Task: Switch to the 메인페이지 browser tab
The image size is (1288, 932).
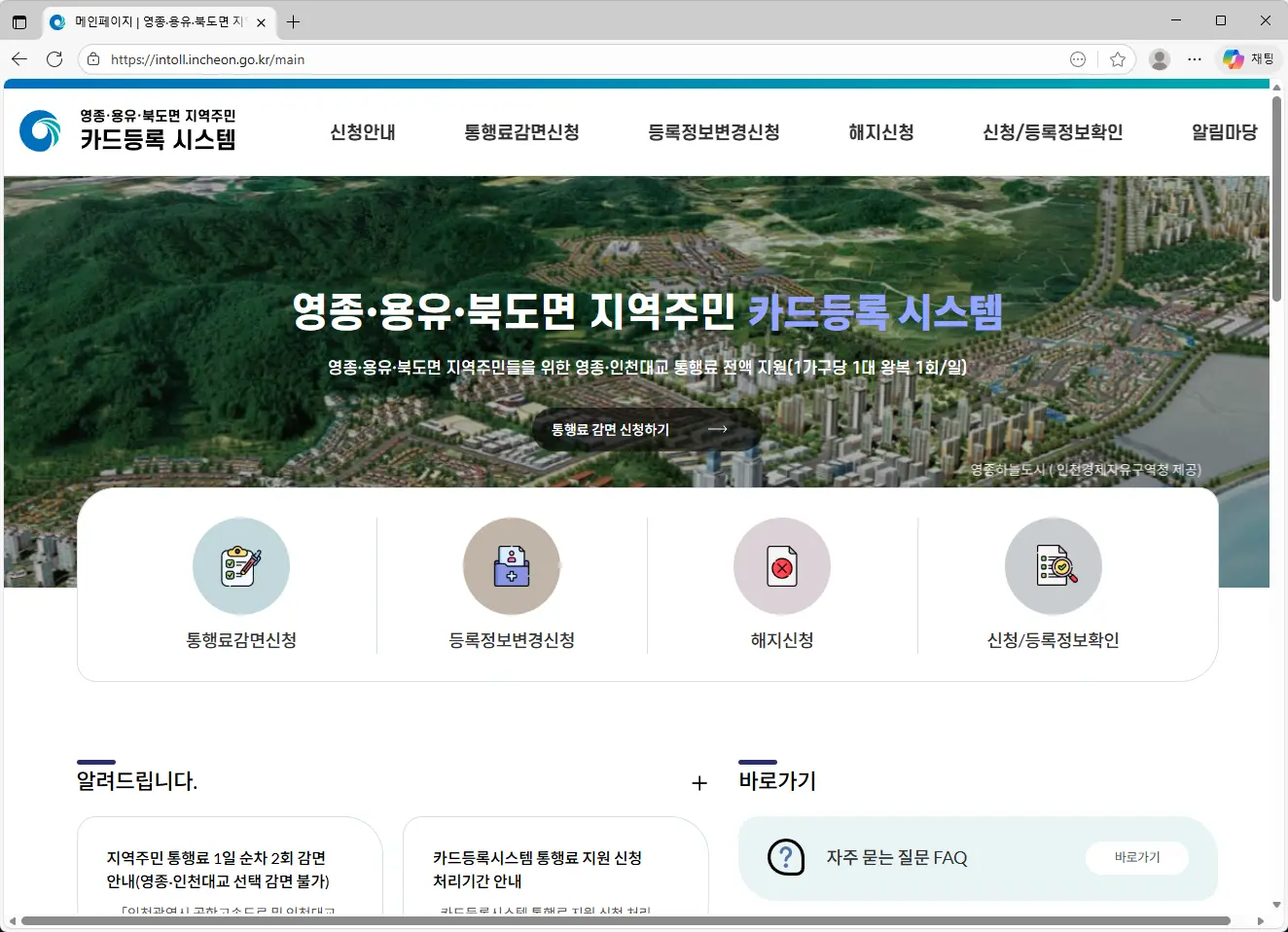Action: 156,20
